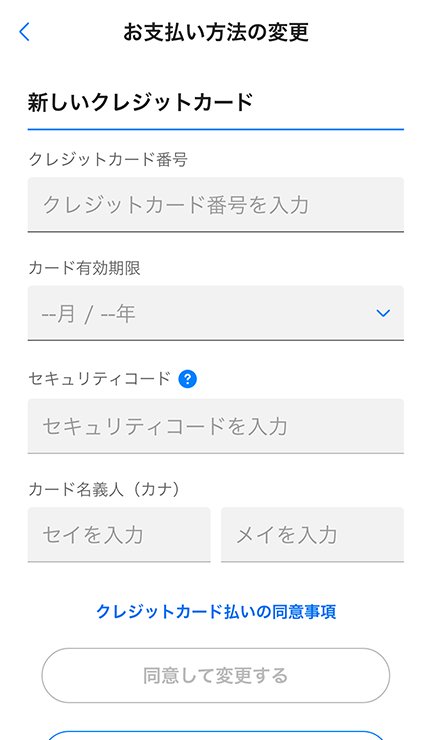Select the セイを入力 name field
The height and width of the screenshot is (740, 430).
(119, 535)
